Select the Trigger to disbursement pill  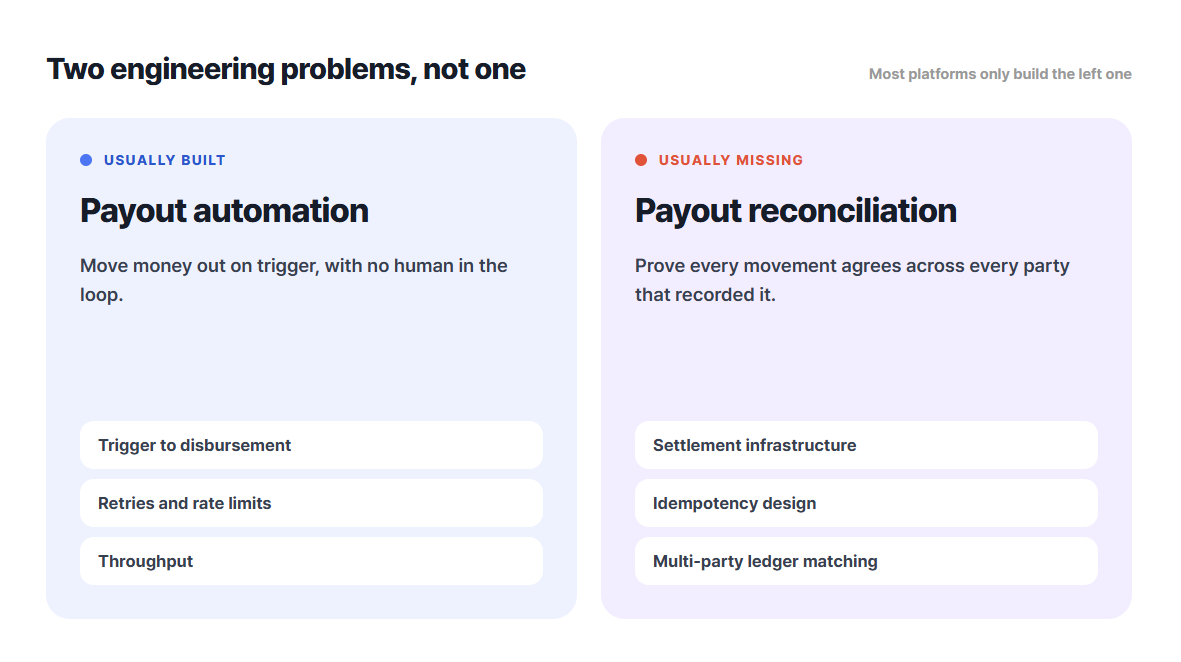311,445
